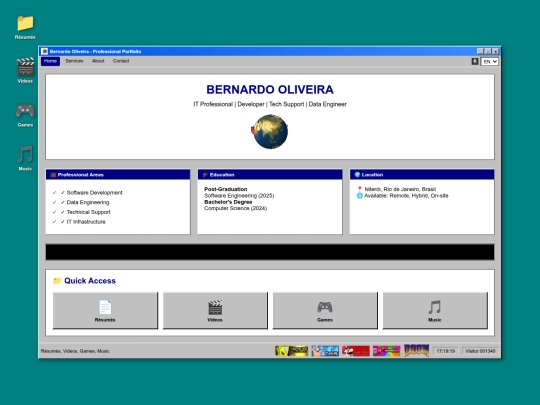Click the Post-Graduation heading

(x=226, y=189)
